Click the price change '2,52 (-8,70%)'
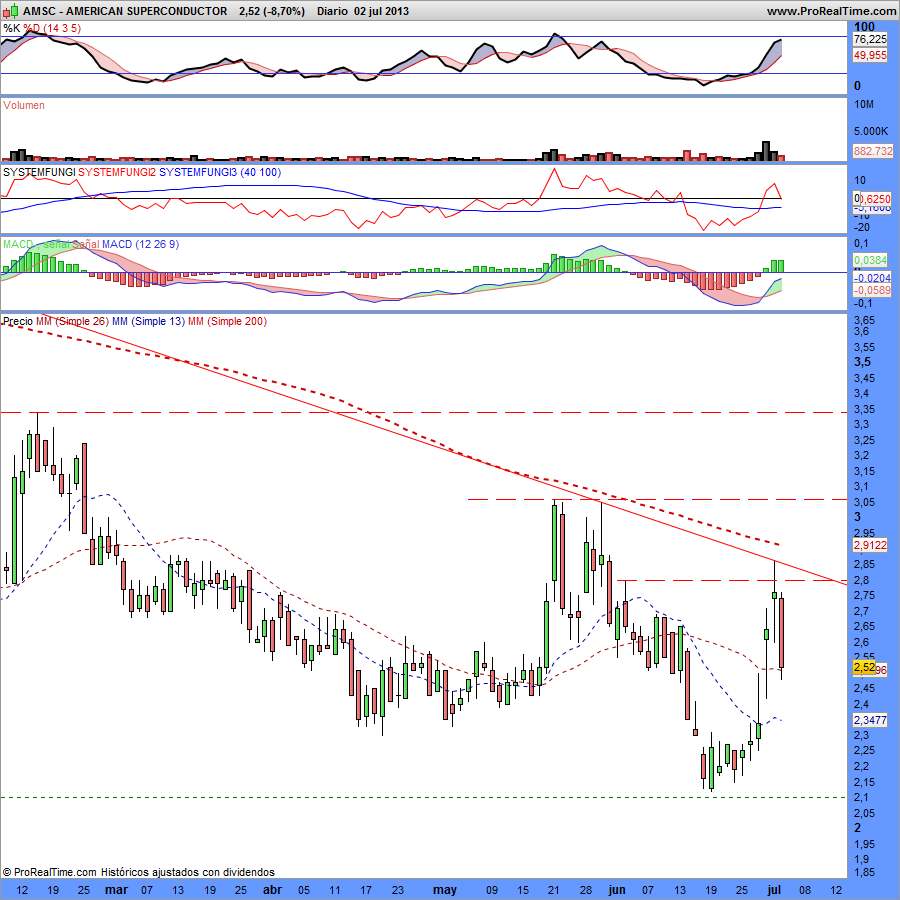The image size is (900, 900). pyautogui.click(x=271, y=11)
